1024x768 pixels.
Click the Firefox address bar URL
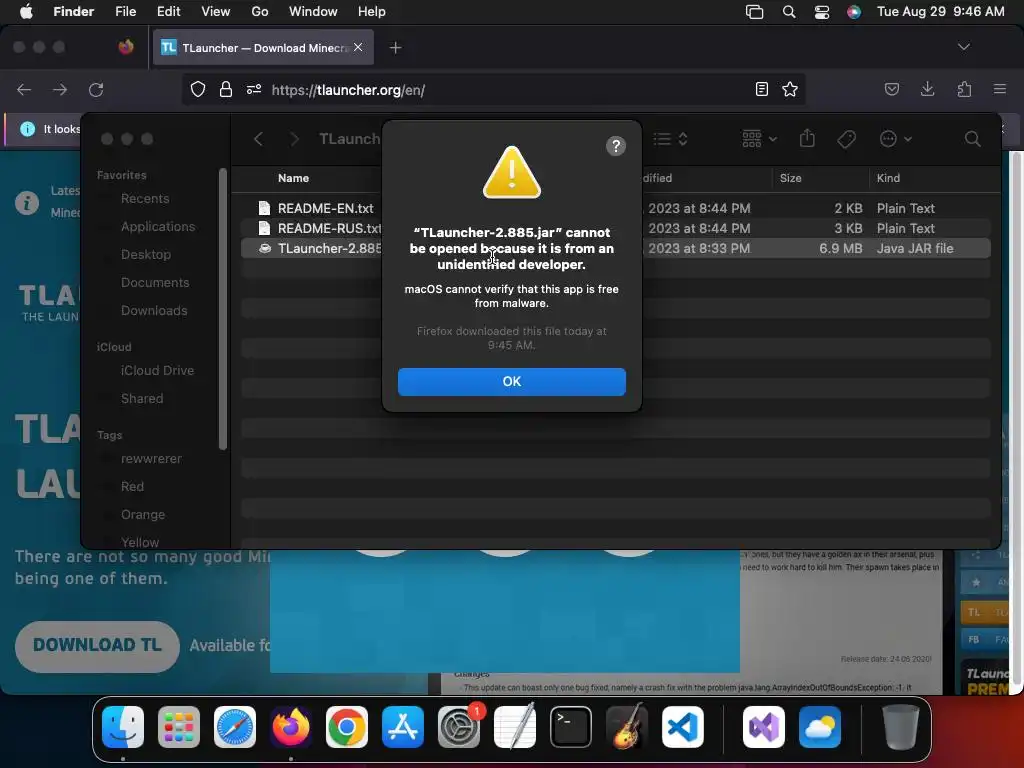348,90
